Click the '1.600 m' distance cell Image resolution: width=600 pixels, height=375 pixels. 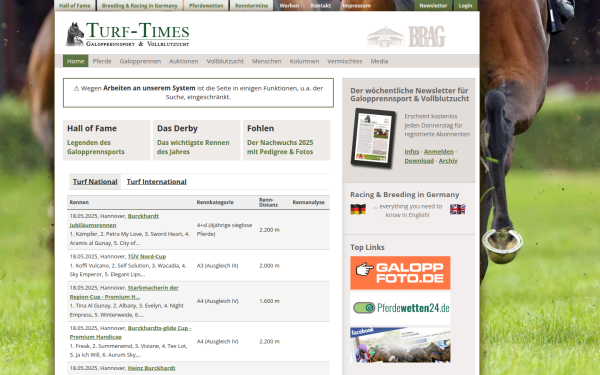click(x=269, y=301)
